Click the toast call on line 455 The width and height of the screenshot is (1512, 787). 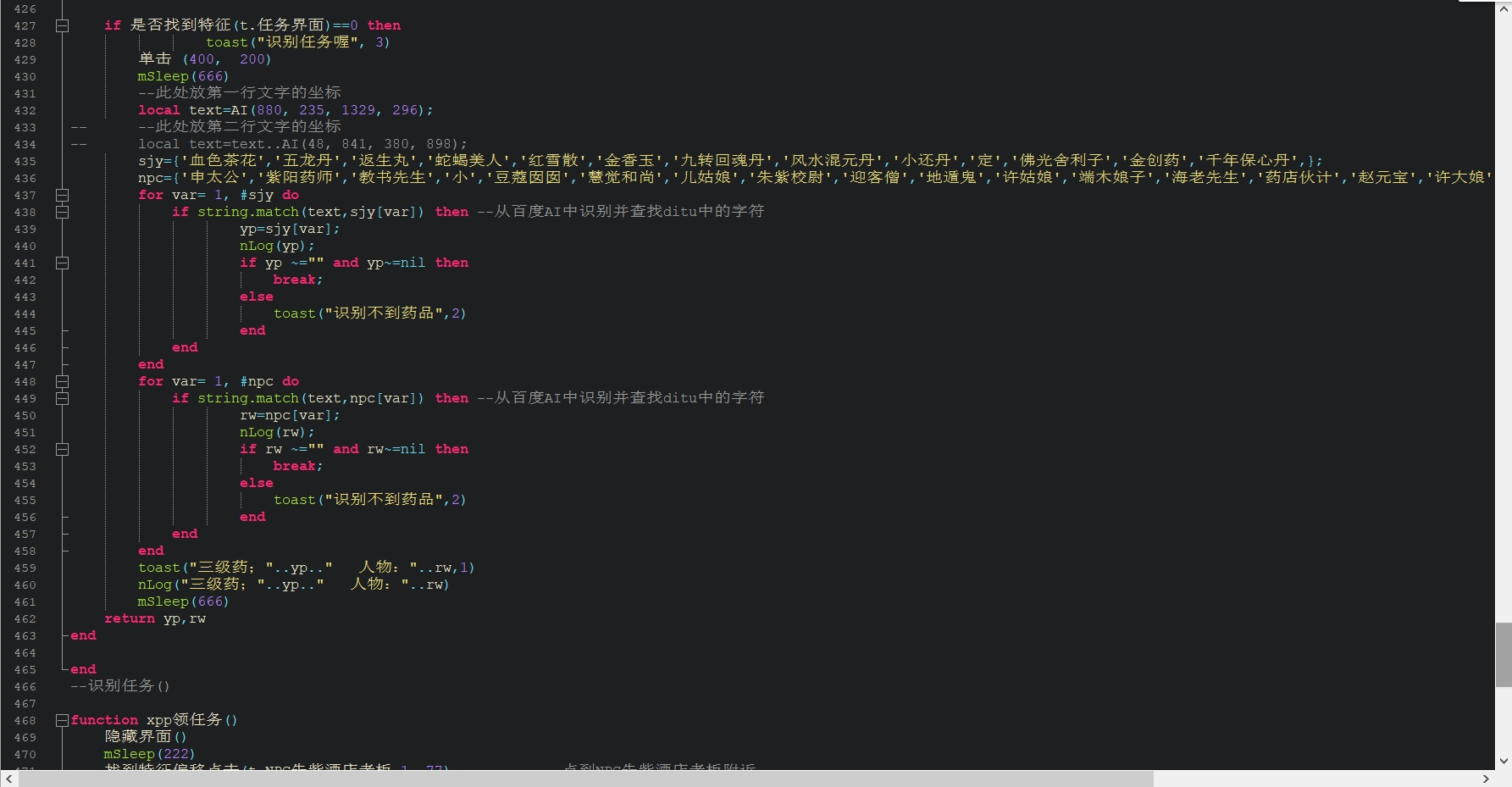point(370,500)
